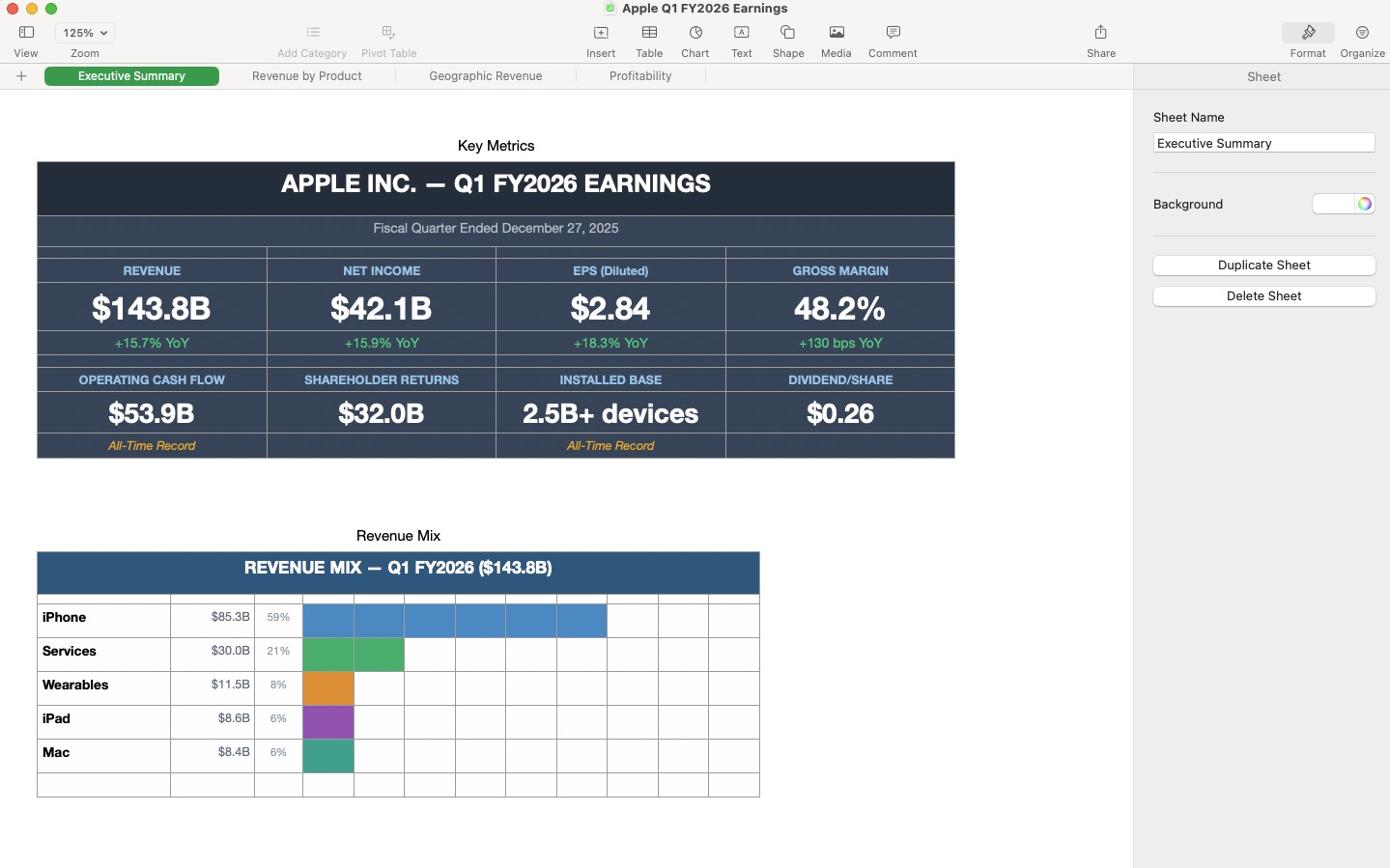
Task: Open the Chart toolbar menu
Action: click(x=695, y=33)
